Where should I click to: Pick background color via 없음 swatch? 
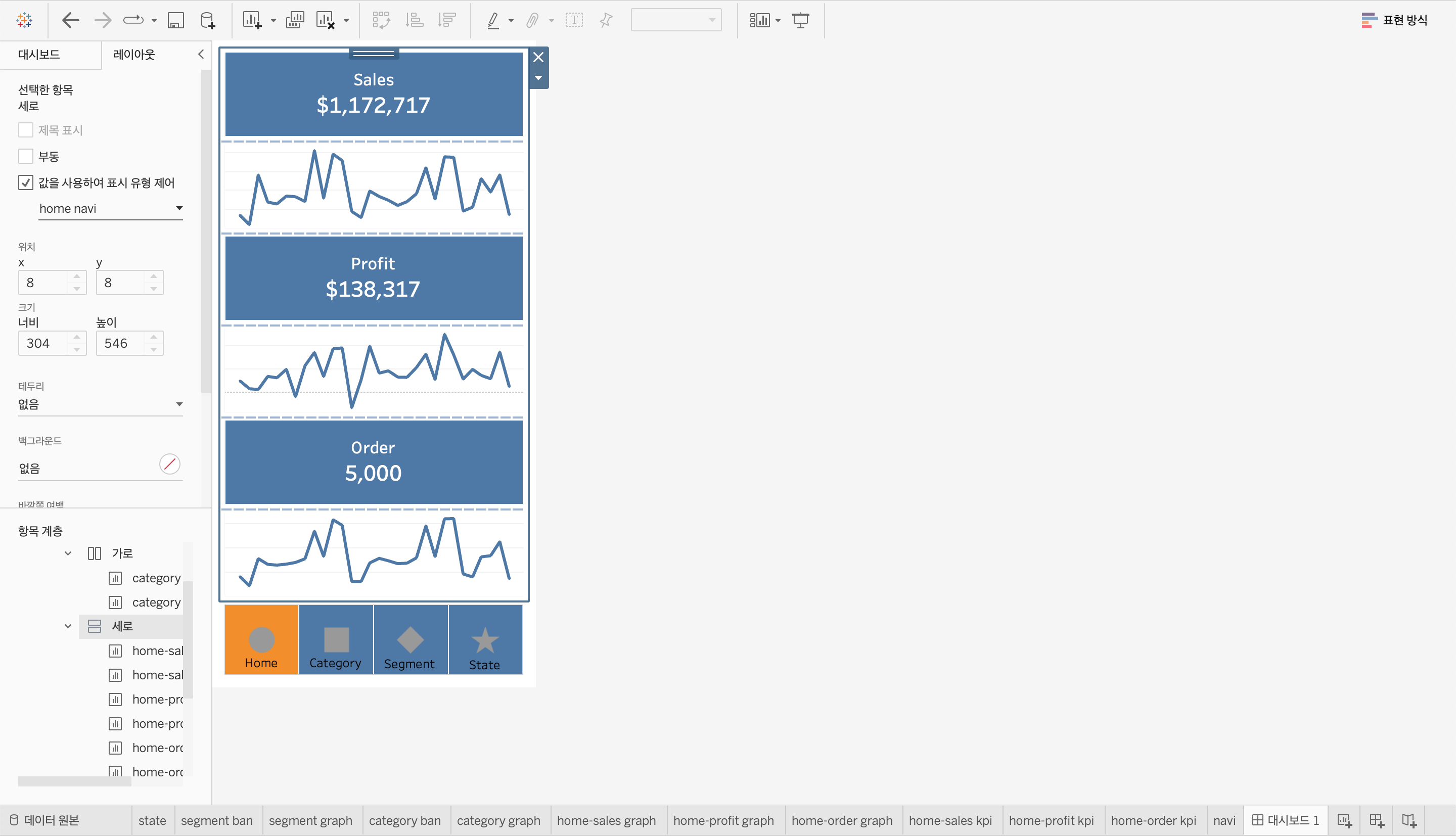pyautogui.click(x=170, y=464)
